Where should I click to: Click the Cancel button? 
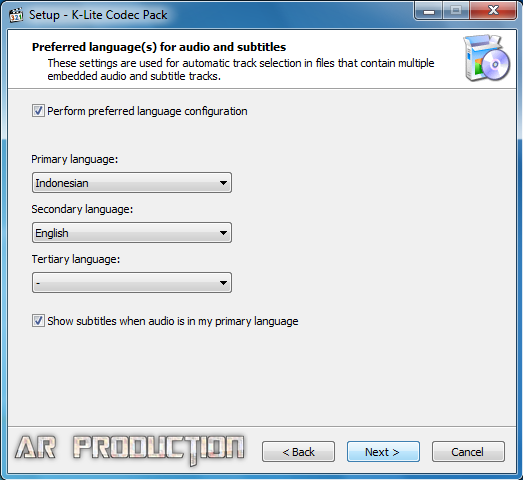tap(468, 452)
